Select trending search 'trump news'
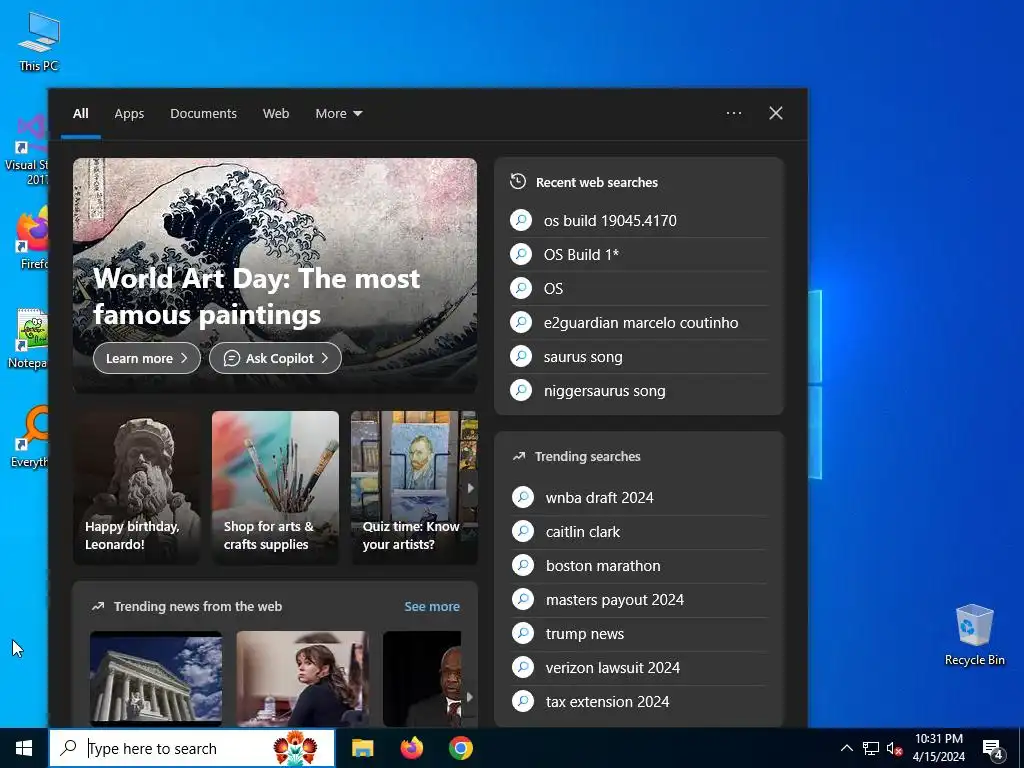 (x=640, y=633)
